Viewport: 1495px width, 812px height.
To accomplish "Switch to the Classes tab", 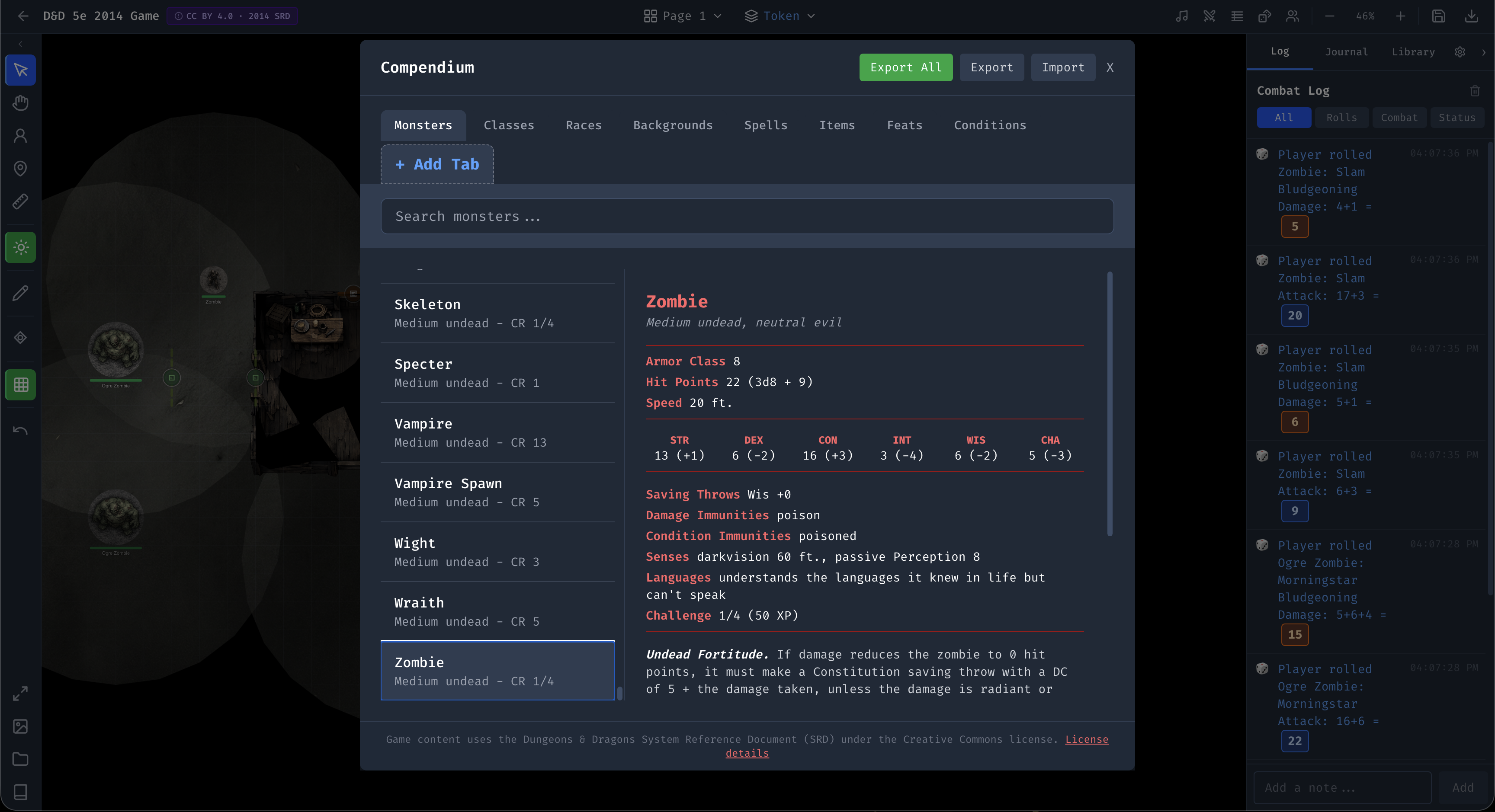I will (509, 125).
